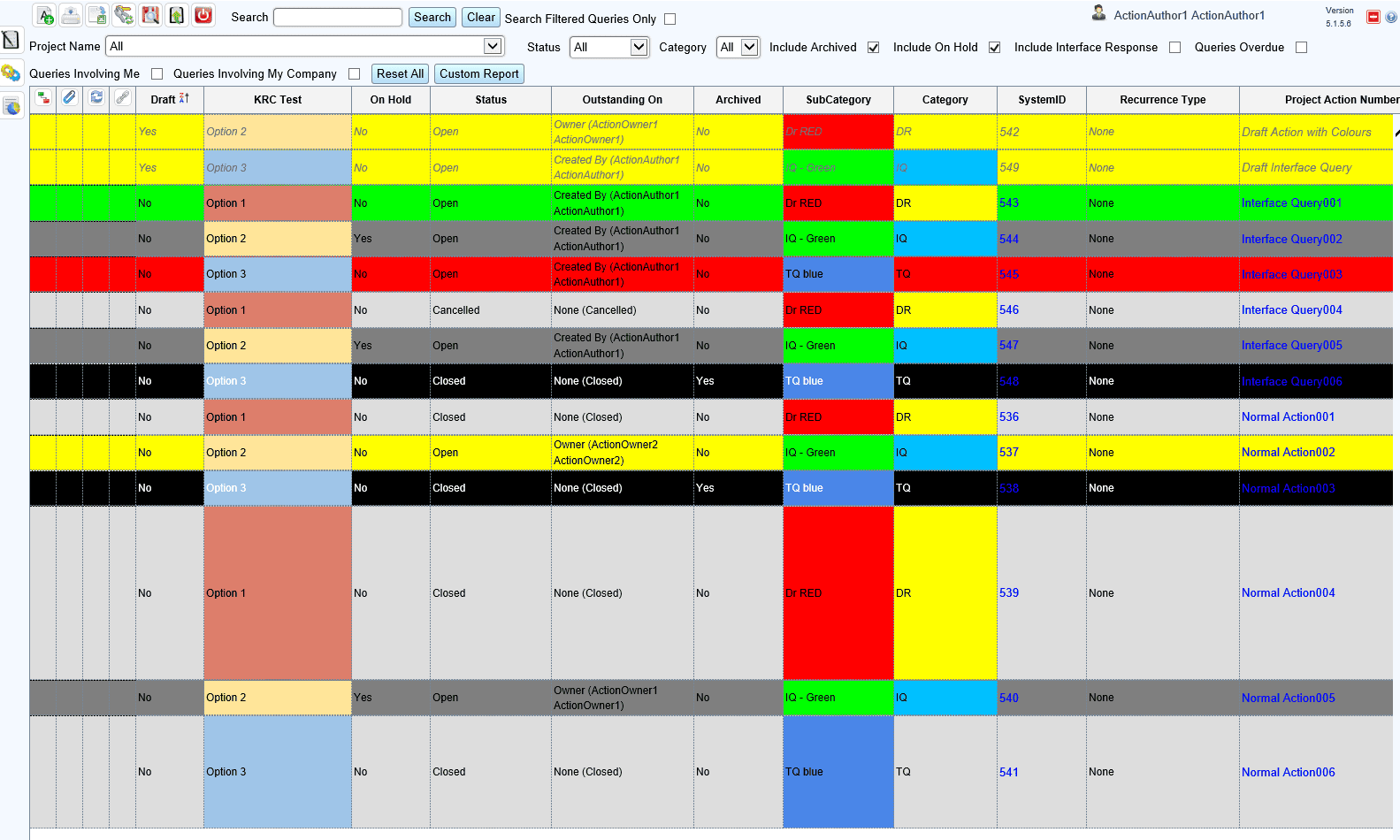
Task: Open the Normal Action005 link
Action: pyautogui.click(x=1289, y=699)
